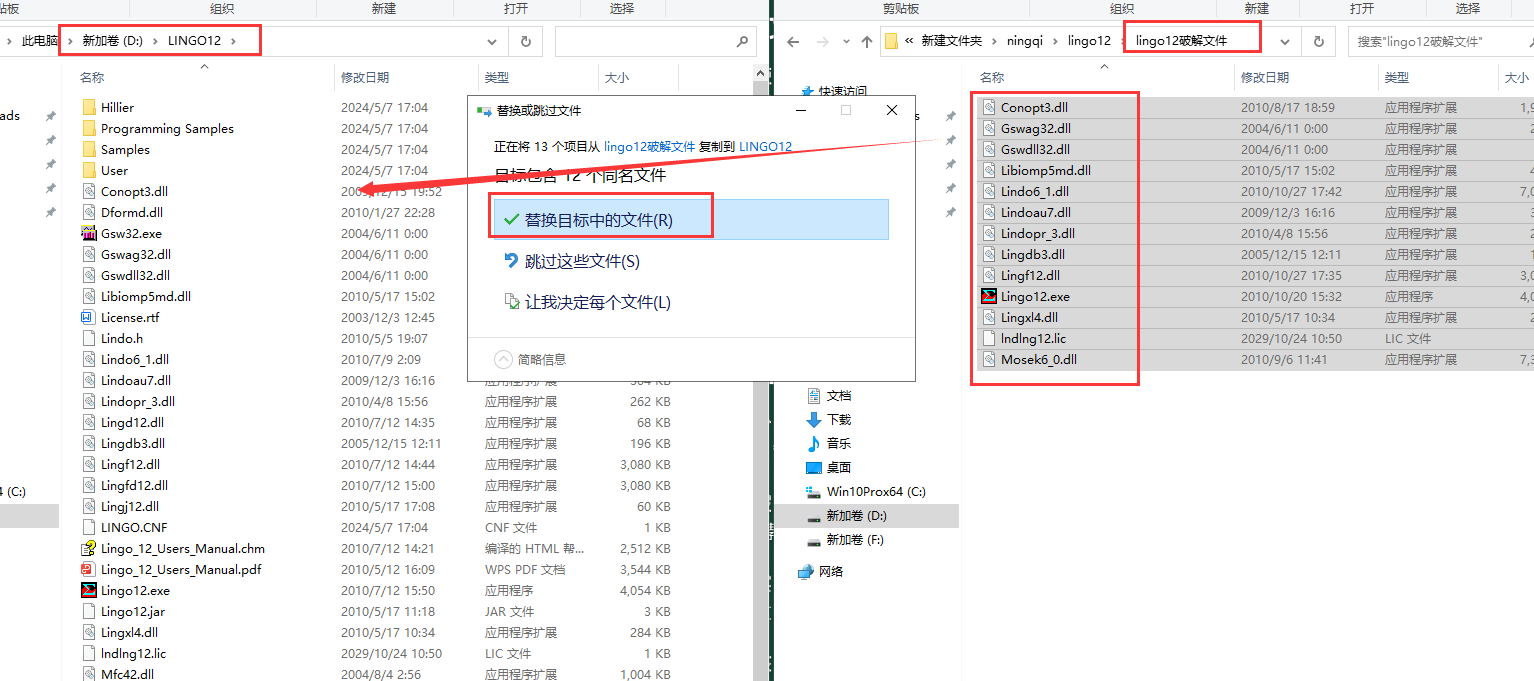Show hidden breadcrumb levels via « in right window

click(x=909, y=41)
